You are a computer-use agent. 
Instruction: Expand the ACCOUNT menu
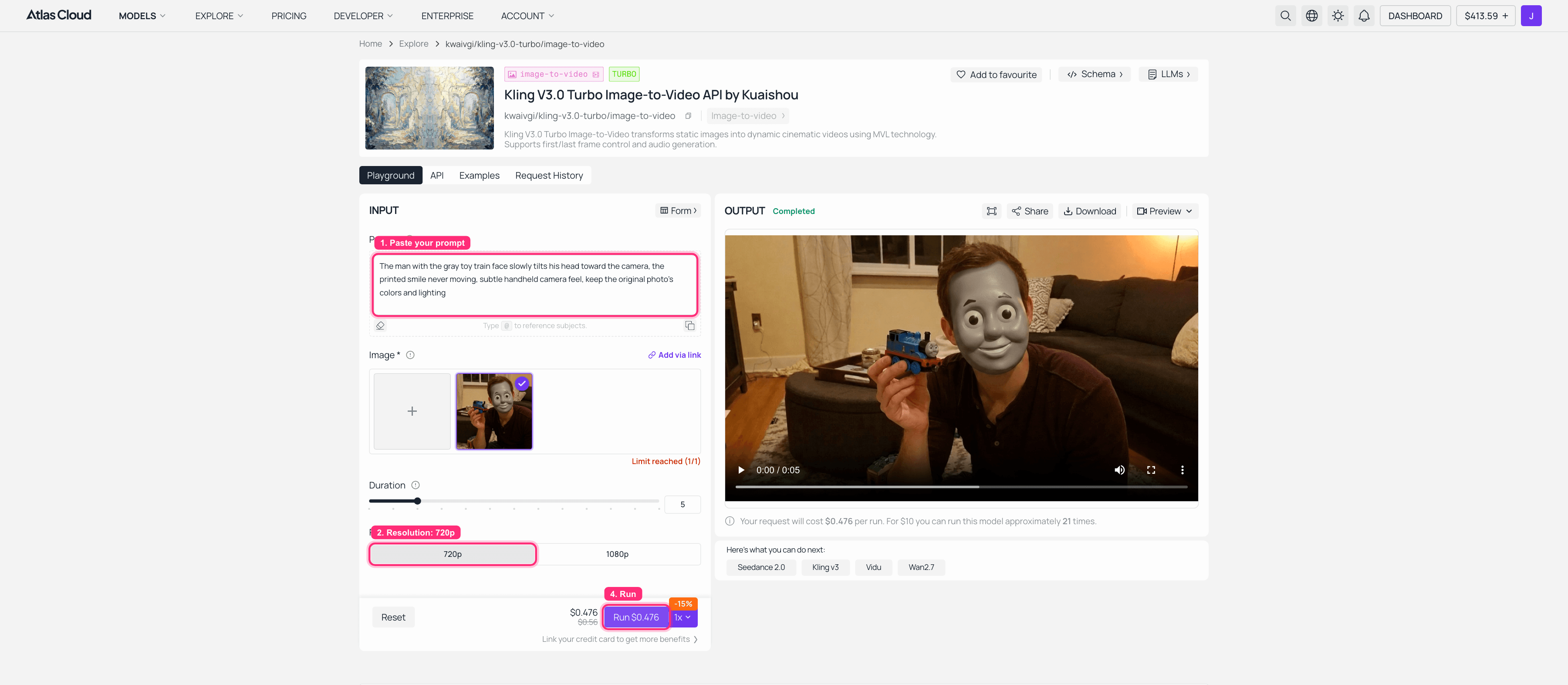point(527,16)
